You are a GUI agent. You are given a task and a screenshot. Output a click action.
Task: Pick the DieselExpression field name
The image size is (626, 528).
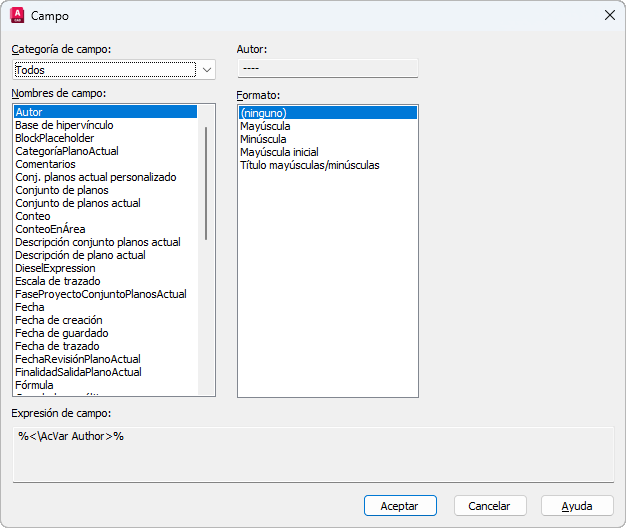coord(55,268)
